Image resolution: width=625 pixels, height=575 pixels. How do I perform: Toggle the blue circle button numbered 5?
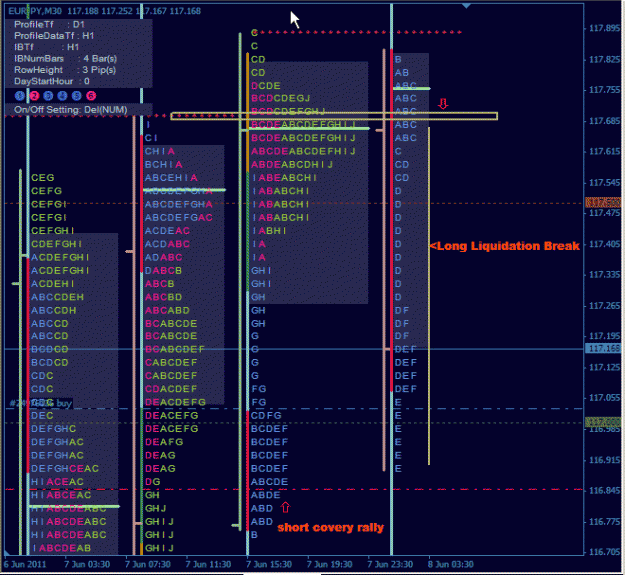point(77,96)
